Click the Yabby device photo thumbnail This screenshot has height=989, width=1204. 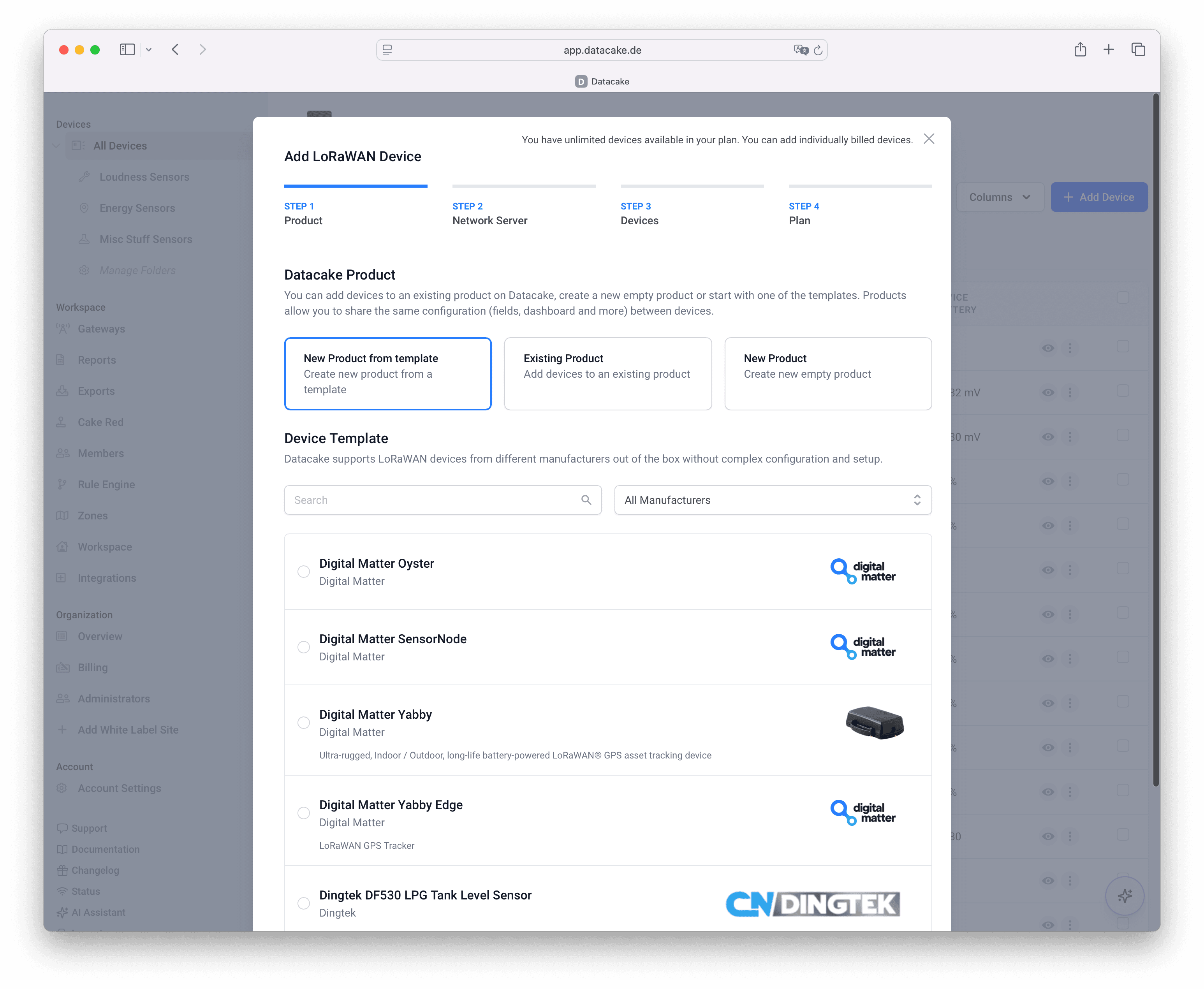[875, 722]
